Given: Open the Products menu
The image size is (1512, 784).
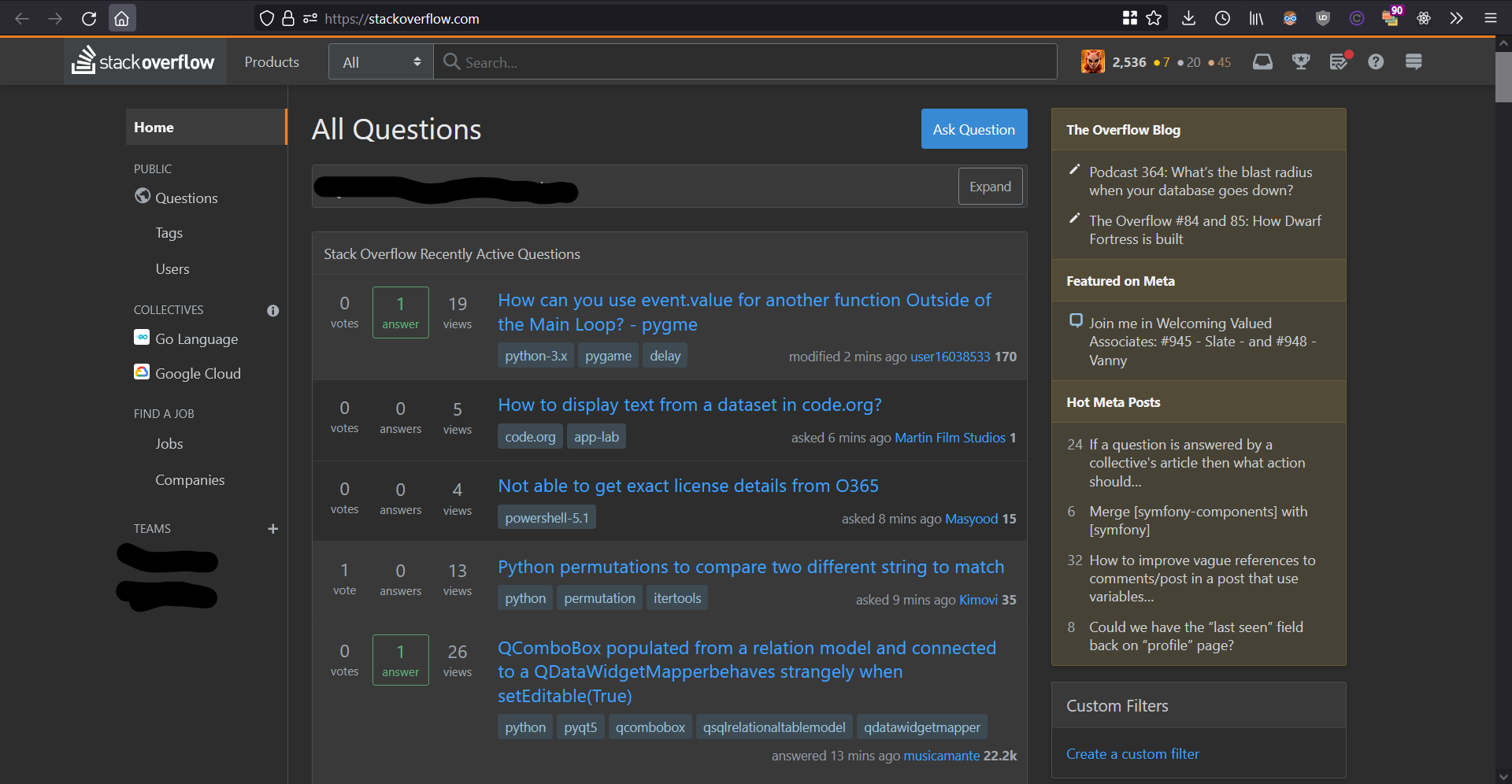Looking at the screenshot, I should [272, 61].
